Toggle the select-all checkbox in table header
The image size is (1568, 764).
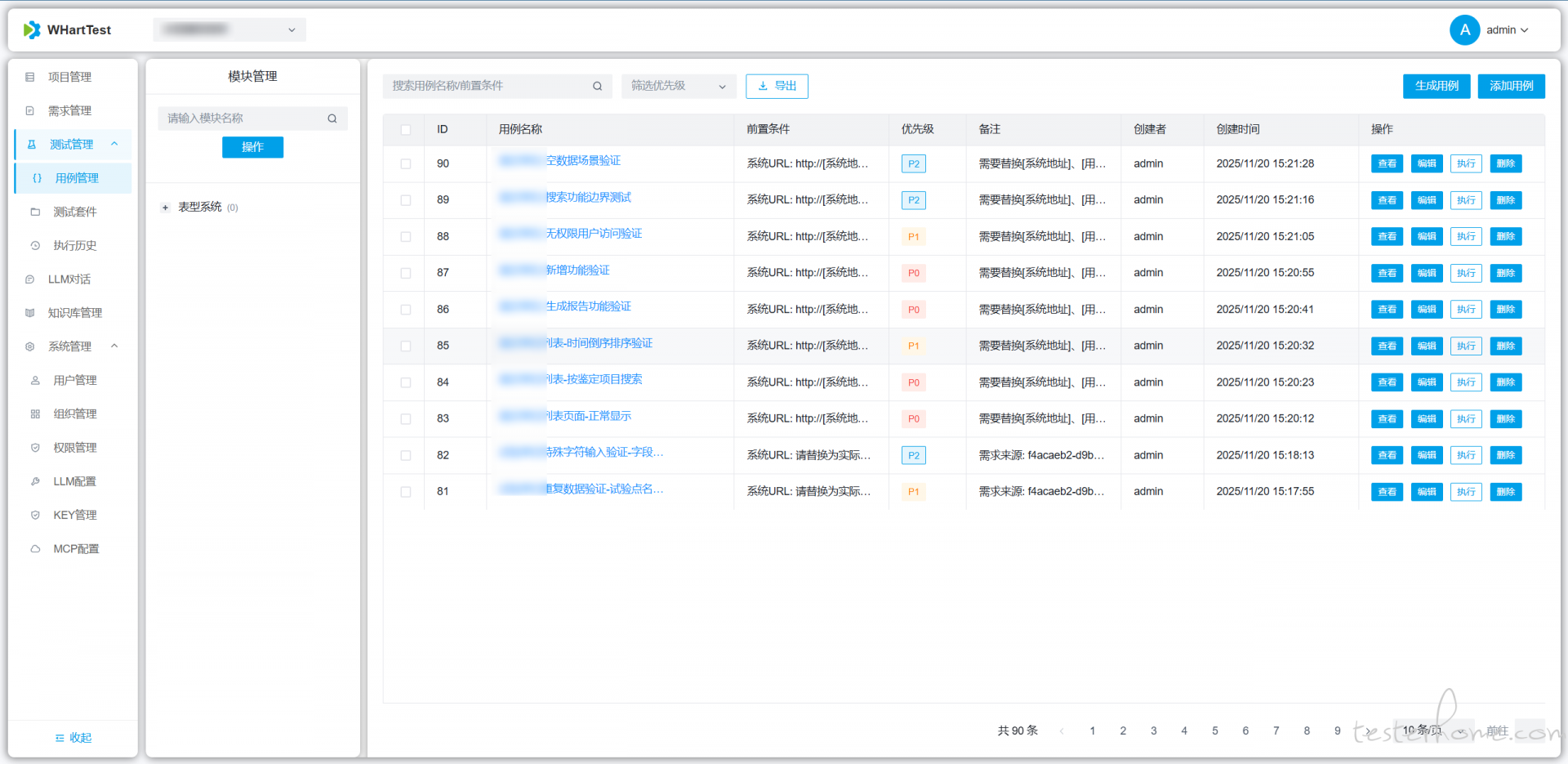[406, 130]
